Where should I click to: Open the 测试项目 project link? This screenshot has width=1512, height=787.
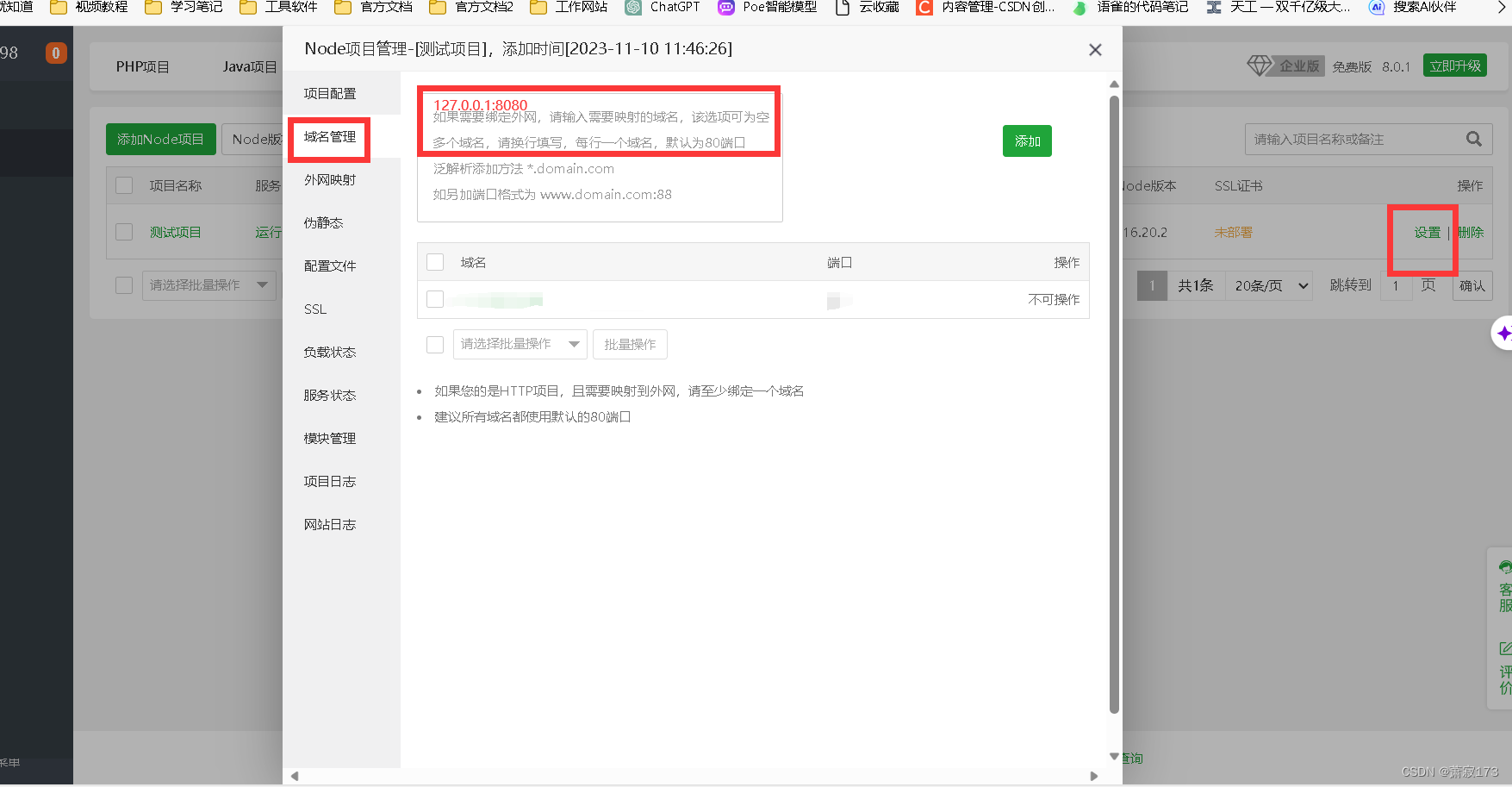pyautogui.click(x=175, y=232)
